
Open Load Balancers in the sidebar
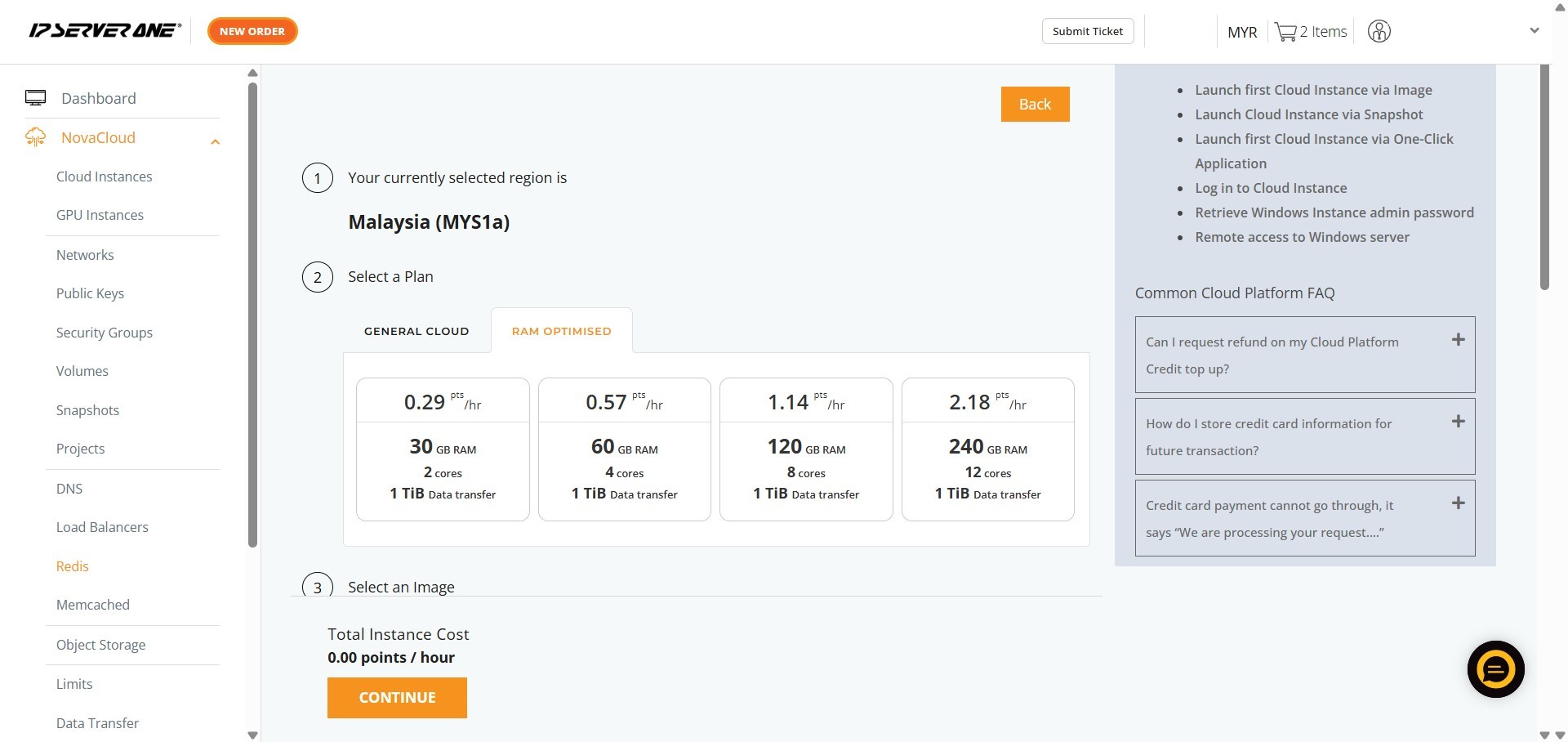coord(102,527)
